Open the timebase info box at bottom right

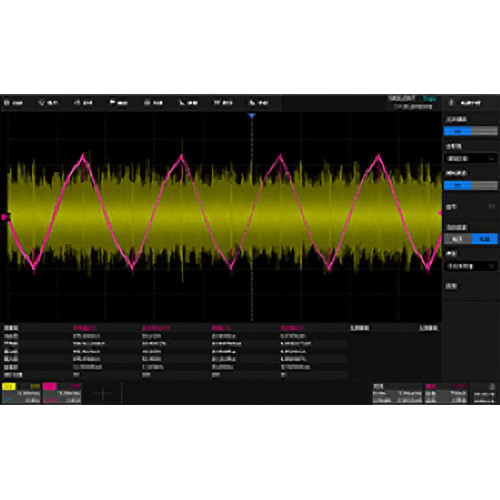(x=397, y=393)
